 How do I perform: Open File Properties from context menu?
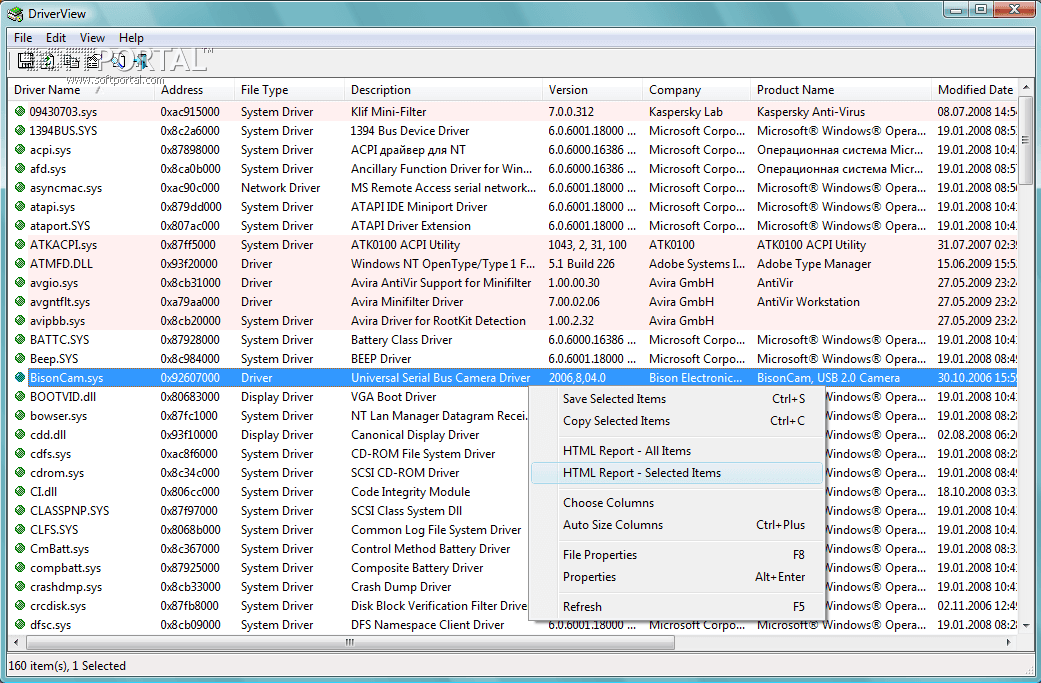coord(677,554)
